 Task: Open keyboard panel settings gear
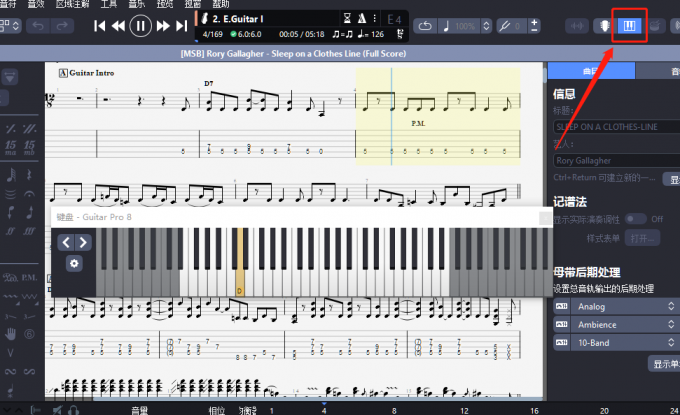[x=73, y=263]
